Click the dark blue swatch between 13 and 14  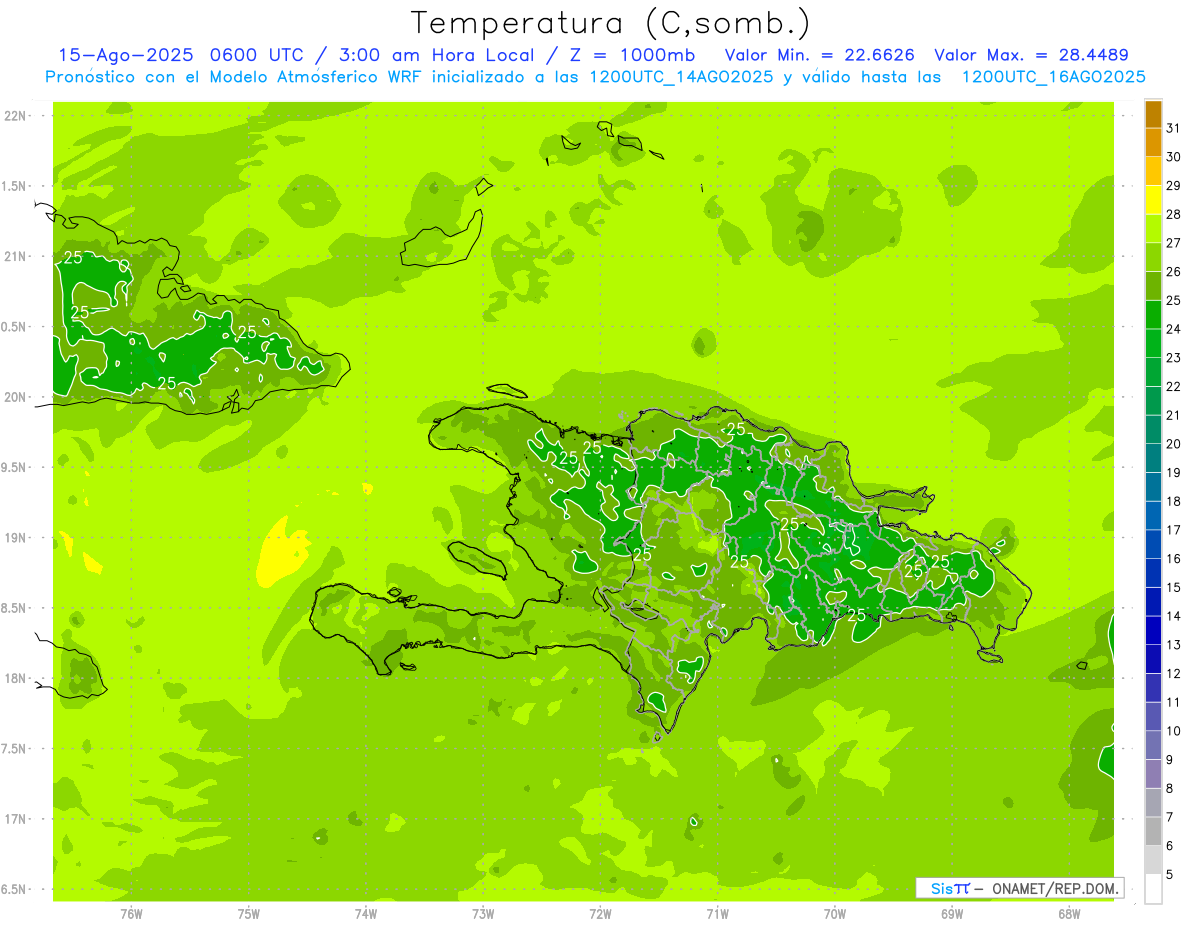click(x=1153, y=630)
